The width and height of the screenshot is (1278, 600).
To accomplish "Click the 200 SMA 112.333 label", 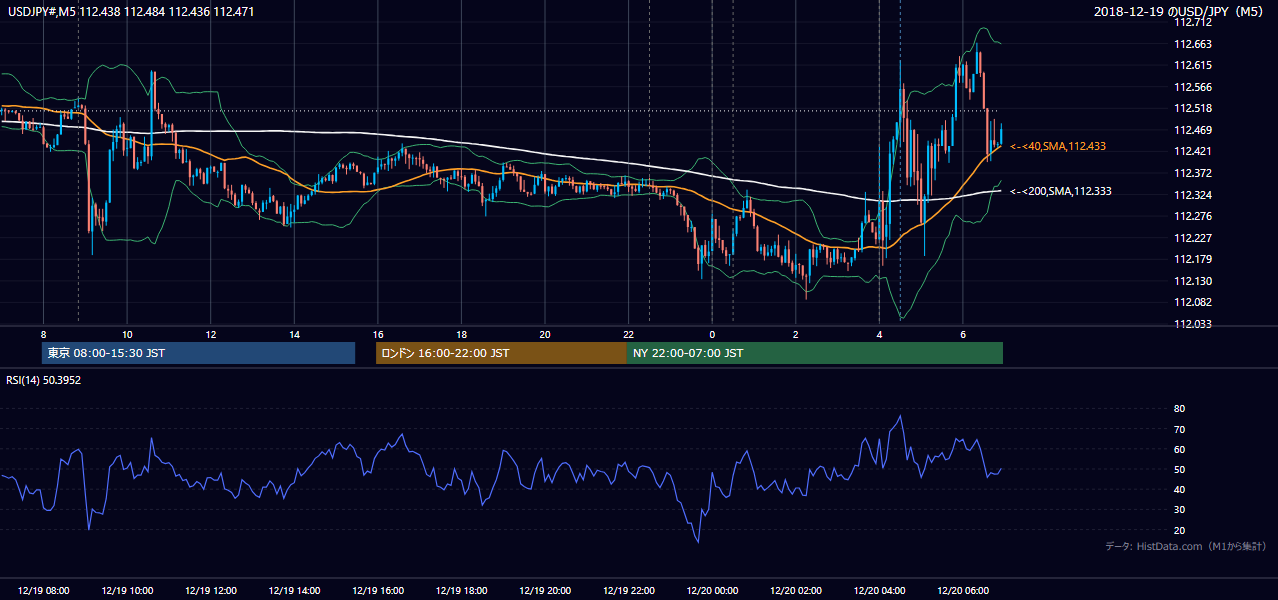I will tap(1060, 191).
